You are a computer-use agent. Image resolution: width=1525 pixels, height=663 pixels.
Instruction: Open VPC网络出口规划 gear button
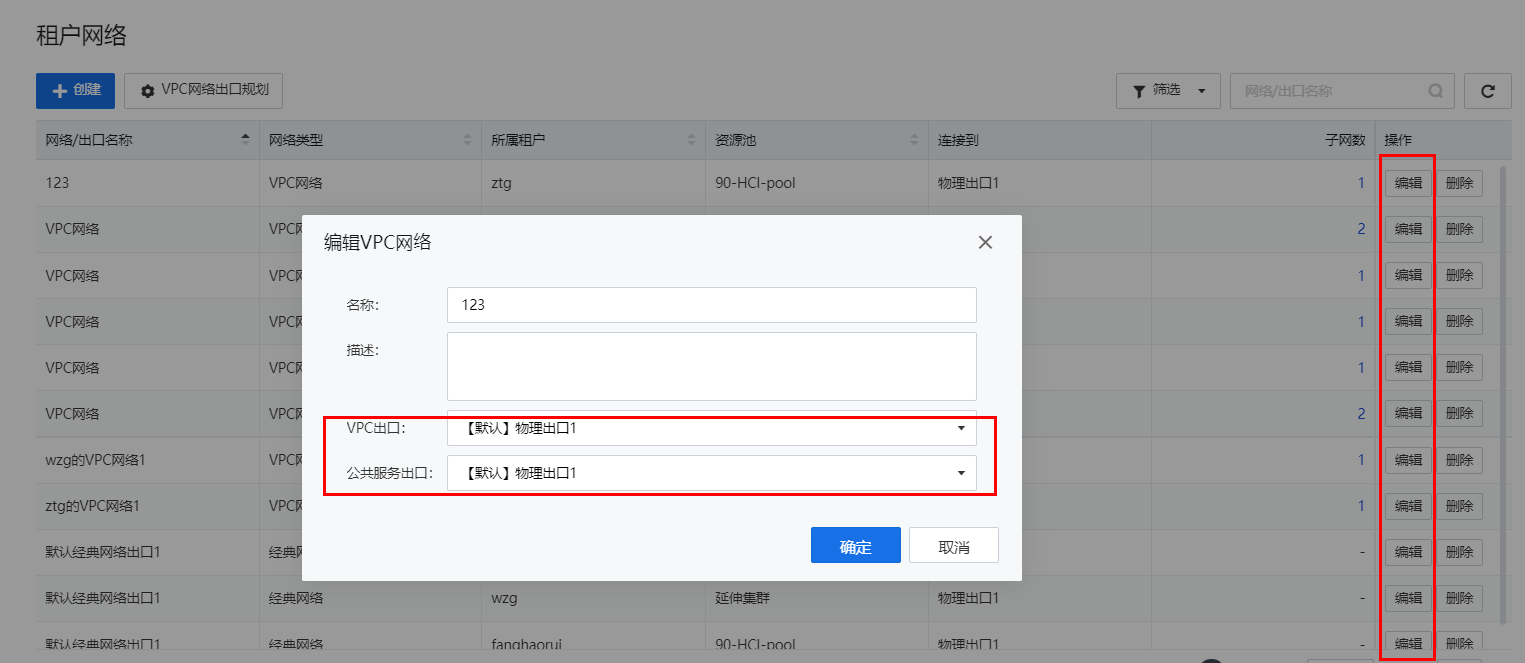204,90
